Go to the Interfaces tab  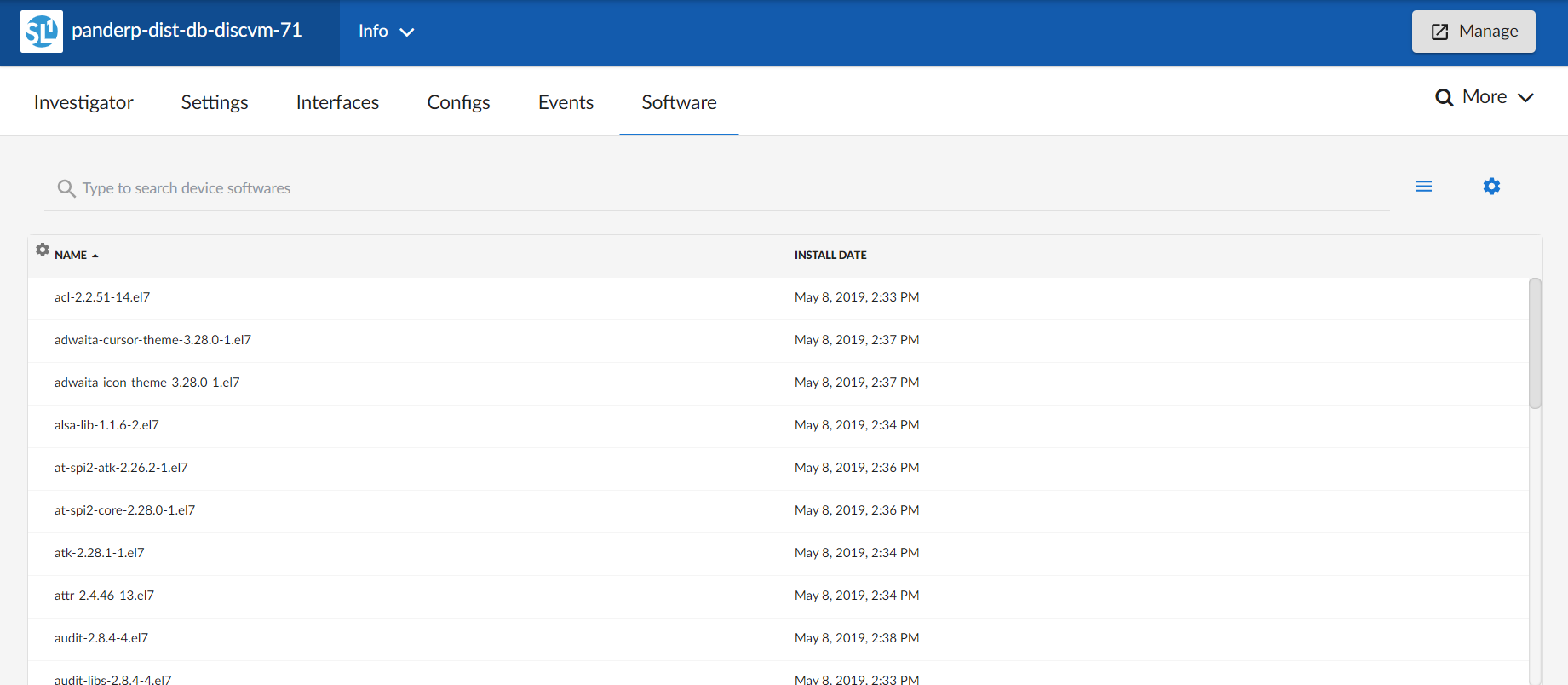tap(337, 102)
